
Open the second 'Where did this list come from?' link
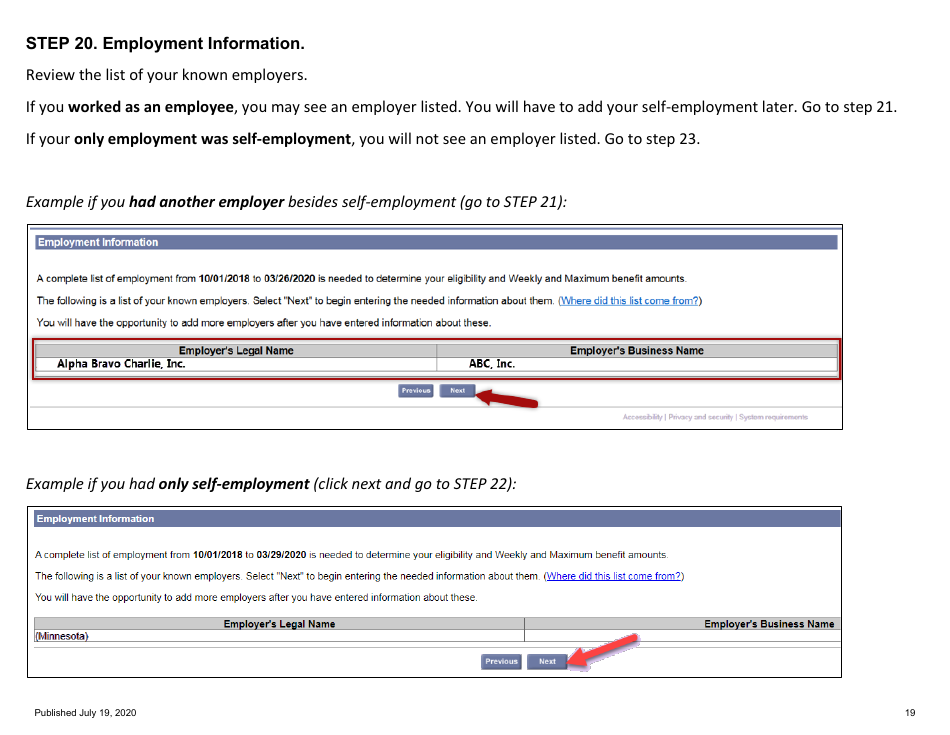pos(614,575)
